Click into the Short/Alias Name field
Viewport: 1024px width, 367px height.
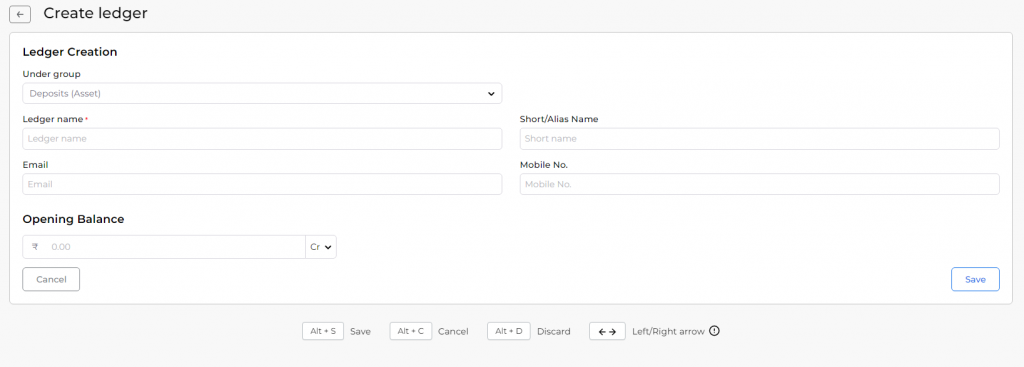[760, 139]
